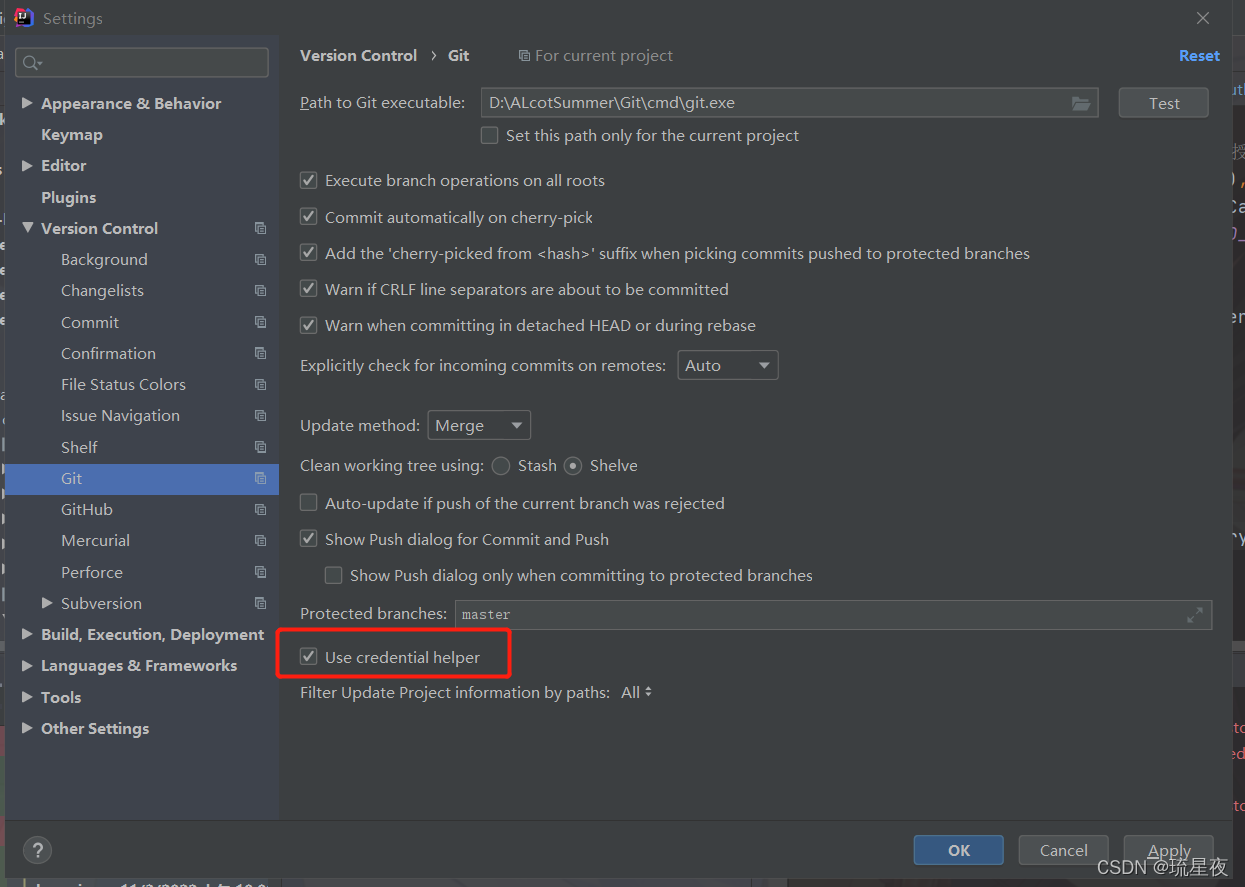Viewport: 1245px width, 887px height.
Task: Click the For current project icon in header
Action: pos(524,56)
